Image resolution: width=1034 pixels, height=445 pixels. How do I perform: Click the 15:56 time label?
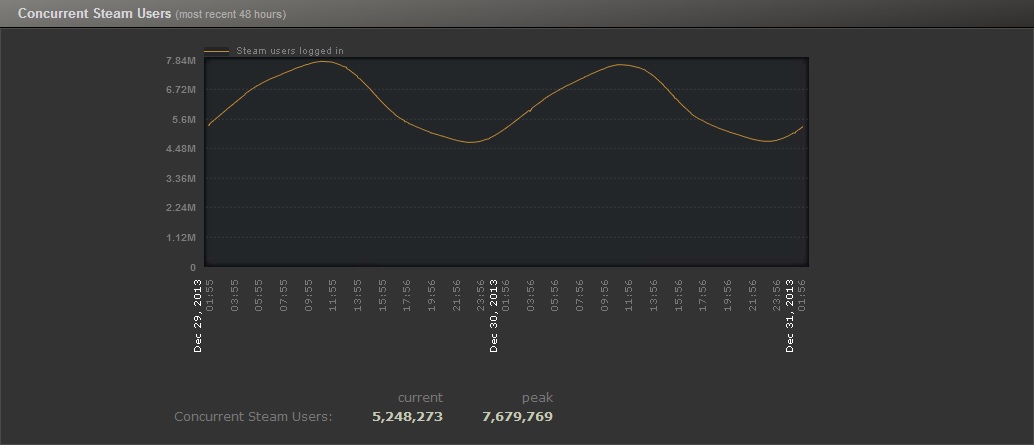point(679,294)
